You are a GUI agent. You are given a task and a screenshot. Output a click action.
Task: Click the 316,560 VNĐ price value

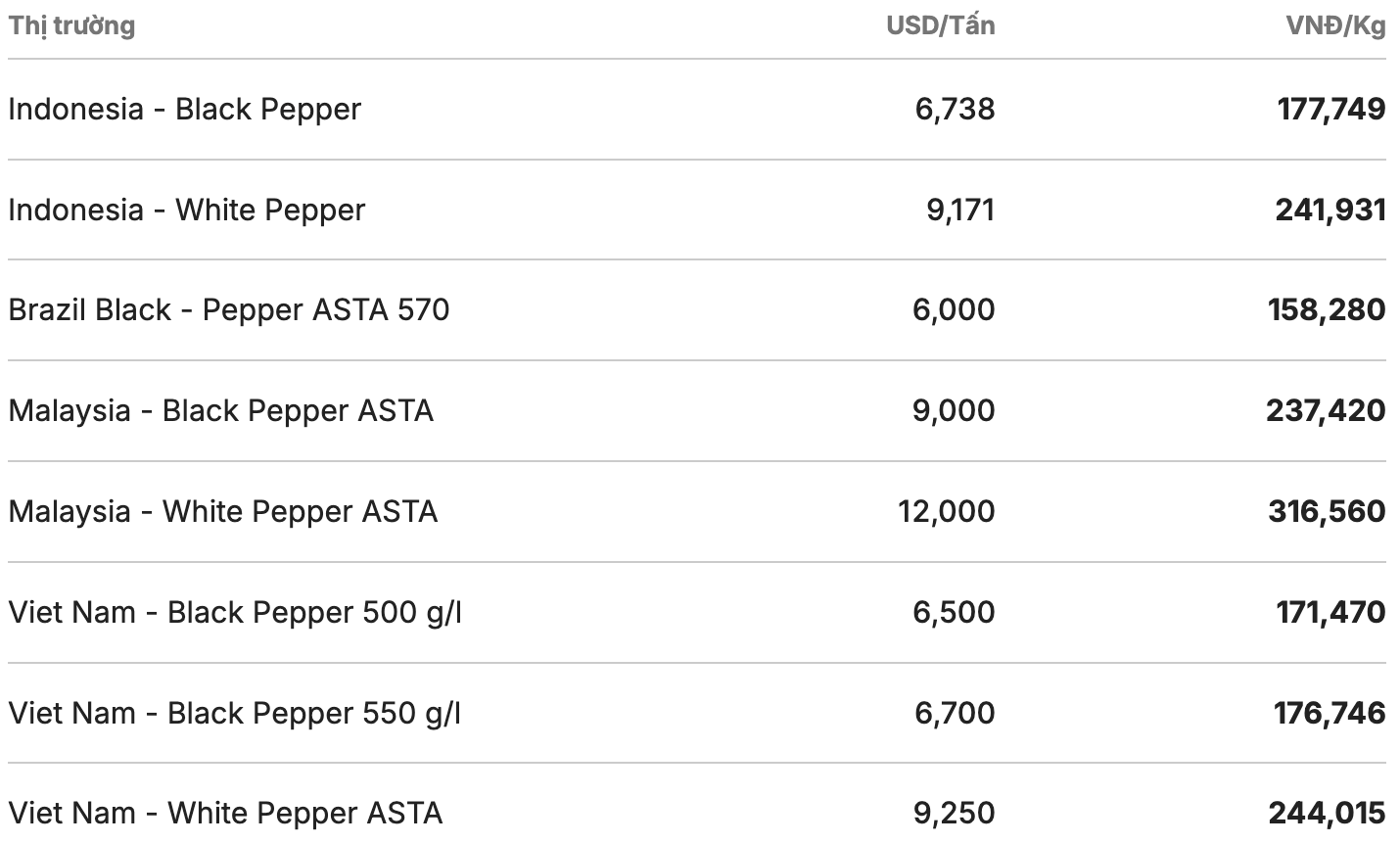pos(1327,511)
